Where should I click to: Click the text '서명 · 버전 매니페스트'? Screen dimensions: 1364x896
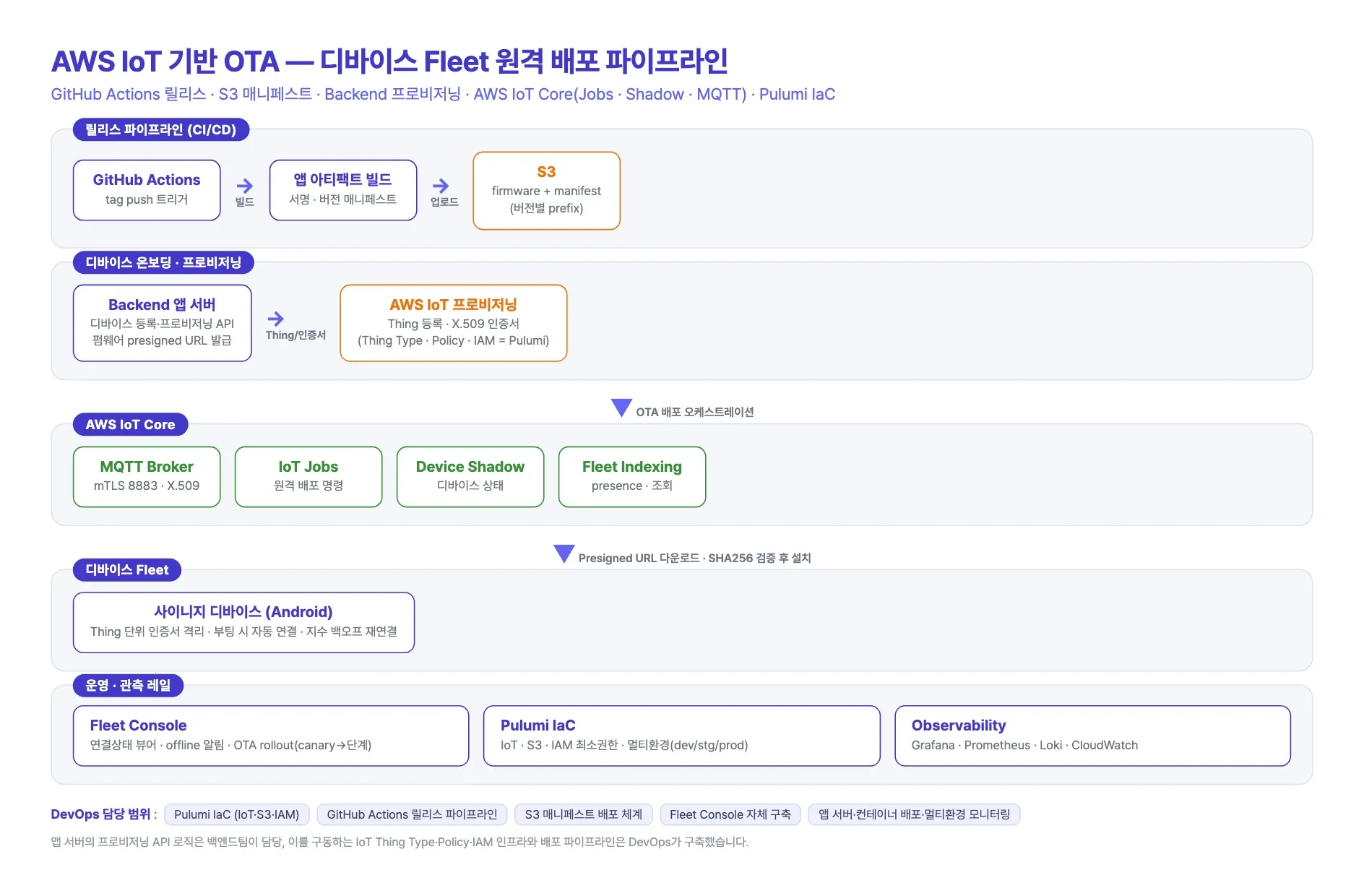[x=343, y=199]
